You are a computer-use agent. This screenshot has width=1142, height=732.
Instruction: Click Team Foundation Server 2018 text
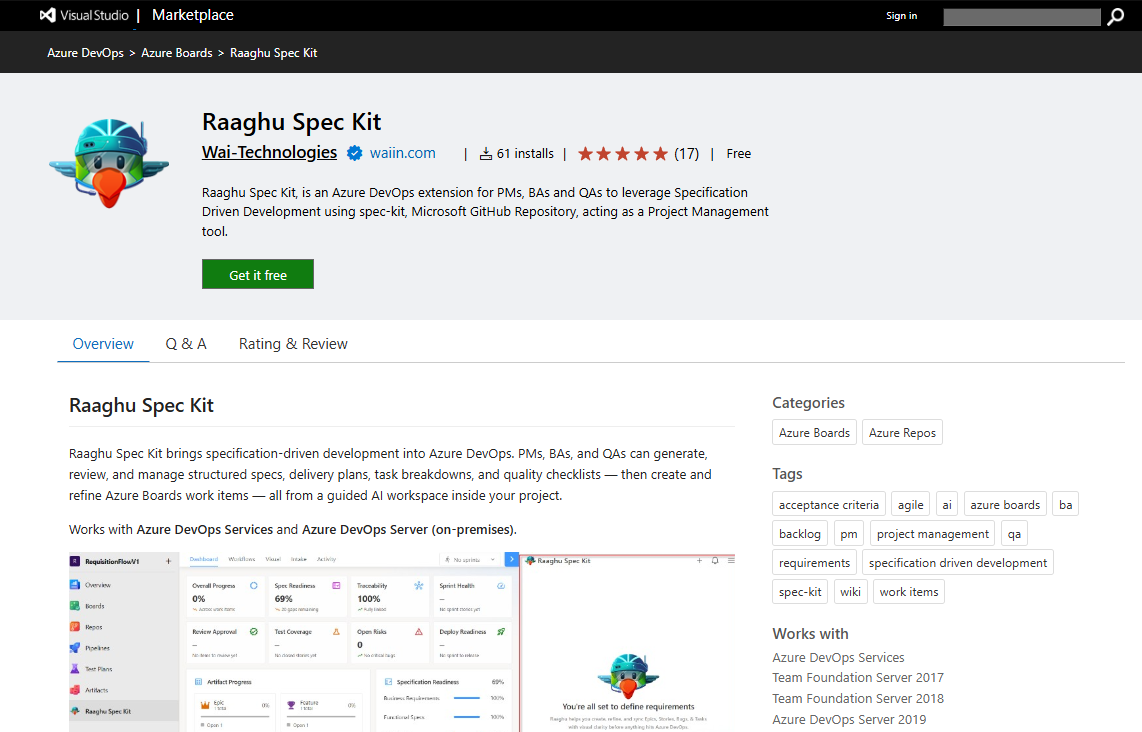pyautogui.click(x=858, y=698)
